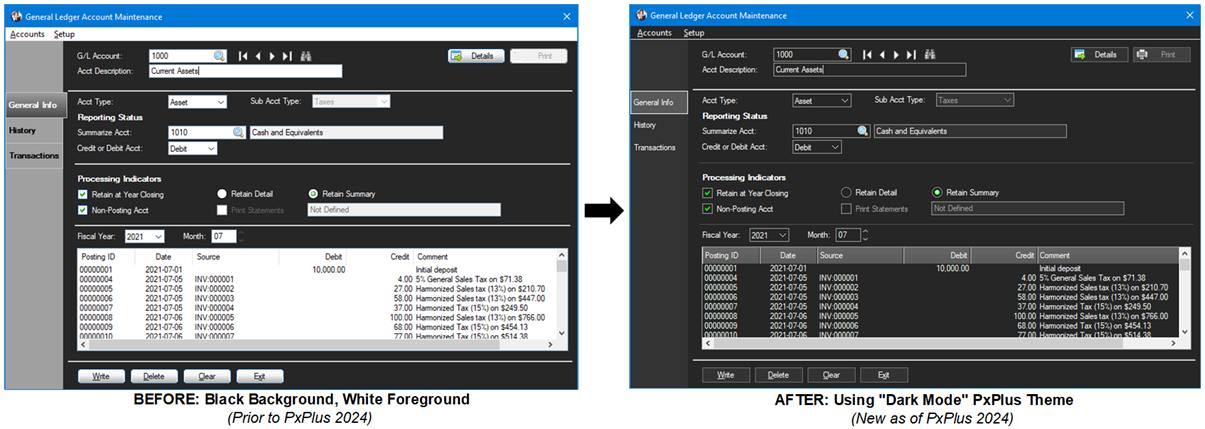Open Summarize Acct lookup in BEFORE window
This screenshot has width=1205, height=429.
point(238,132)
